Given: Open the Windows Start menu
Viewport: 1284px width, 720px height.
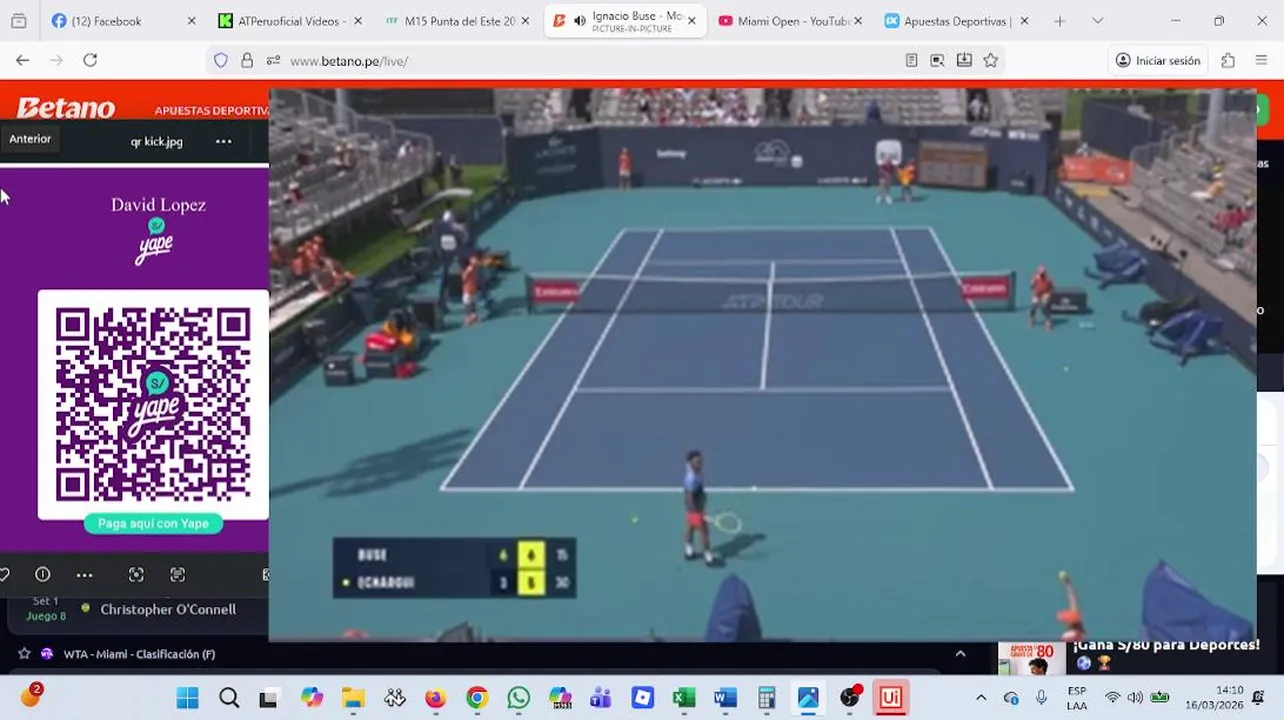Looking at the screenshot, I should click(x=187, y=697).
